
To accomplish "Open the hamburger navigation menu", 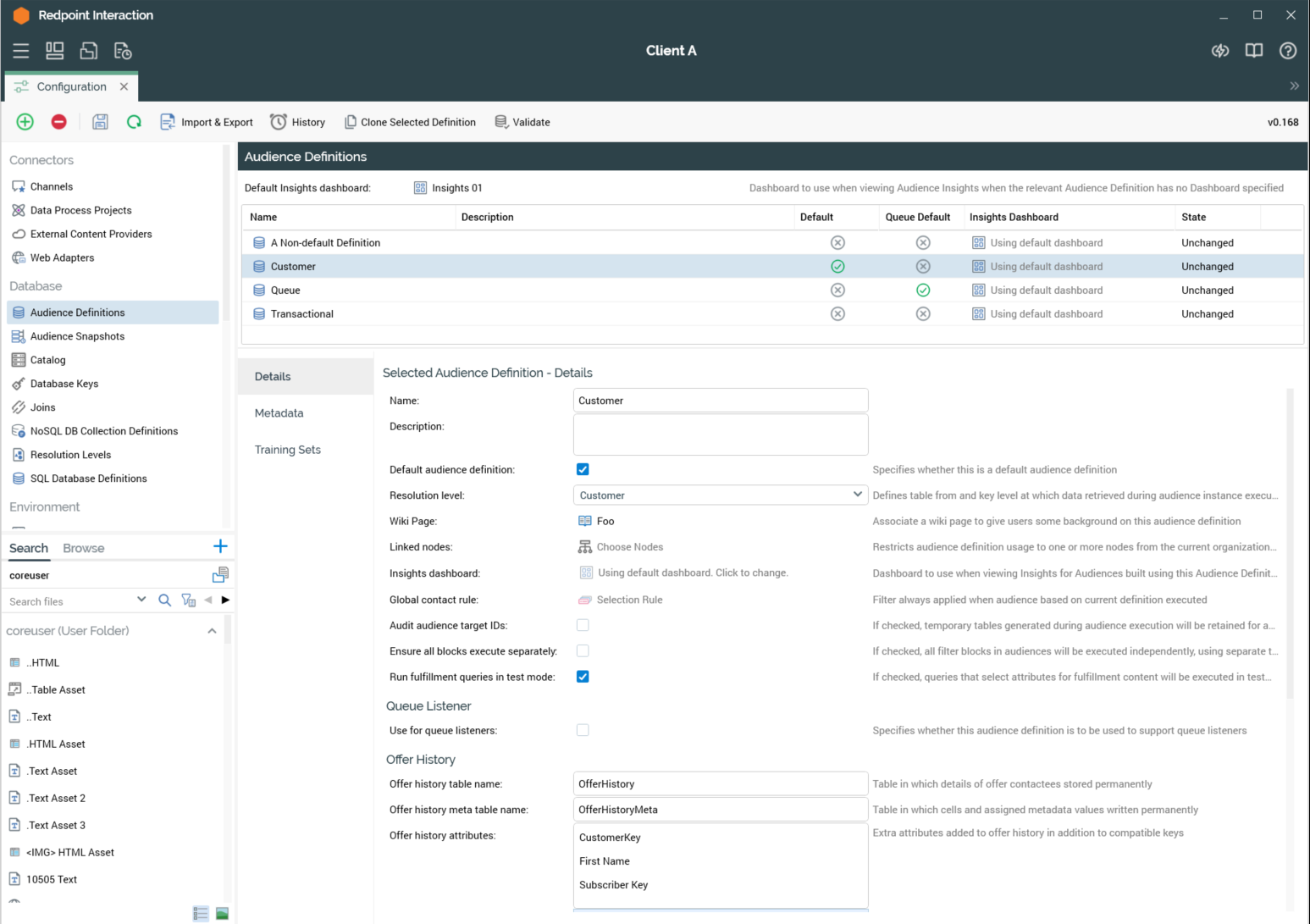I will pyautogui.click(x=21, y=51).
